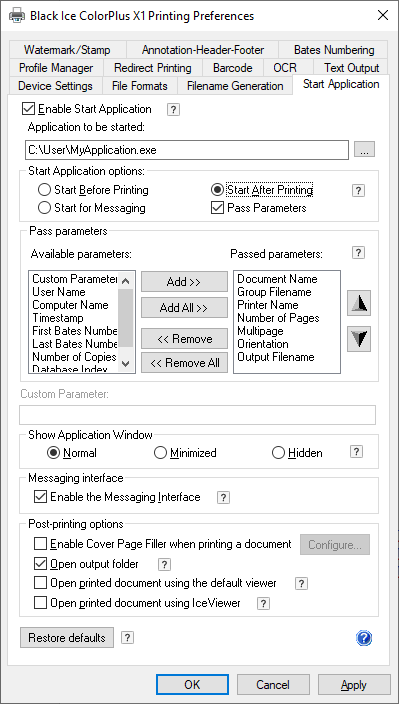
Task: Uncheck Enable Start Application
Action: tap(28, 109)
